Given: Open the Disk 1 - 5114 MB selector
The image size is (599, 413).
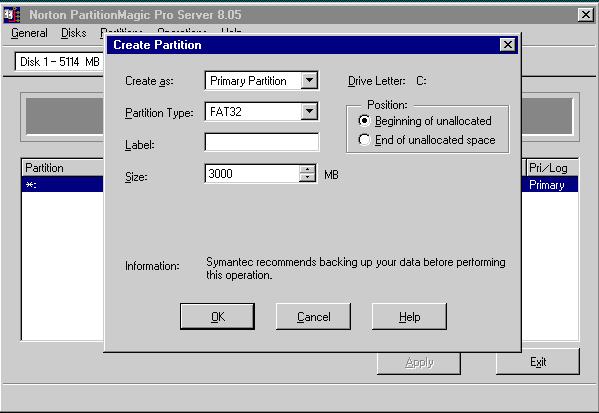Looking at the screenshot, I should [59, 62].
